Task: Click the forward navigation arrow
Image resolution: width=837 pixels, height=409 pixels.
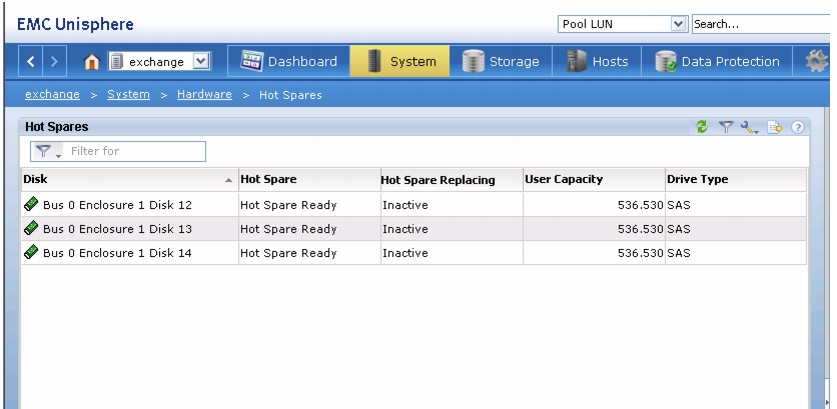Action: point(54,62)
